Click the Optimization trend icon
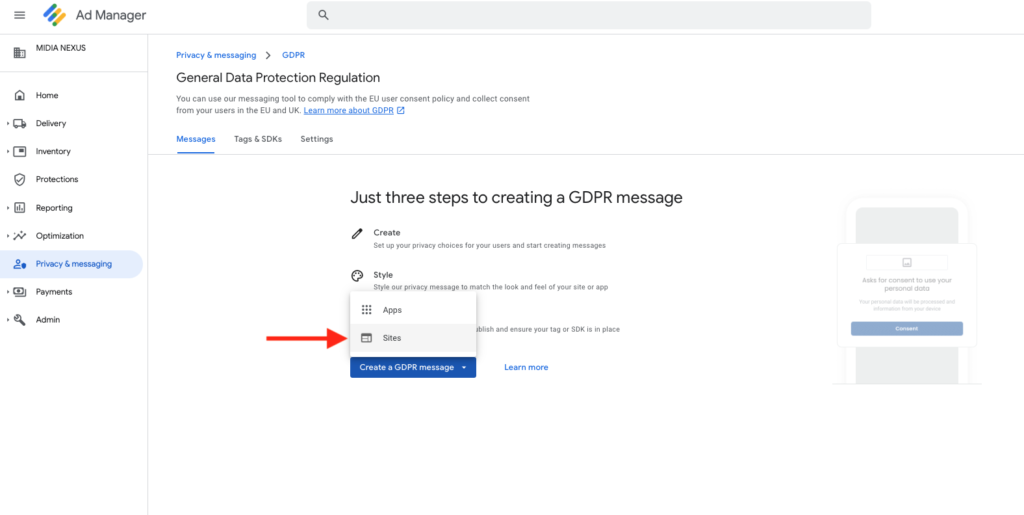 tap(20, 236)
